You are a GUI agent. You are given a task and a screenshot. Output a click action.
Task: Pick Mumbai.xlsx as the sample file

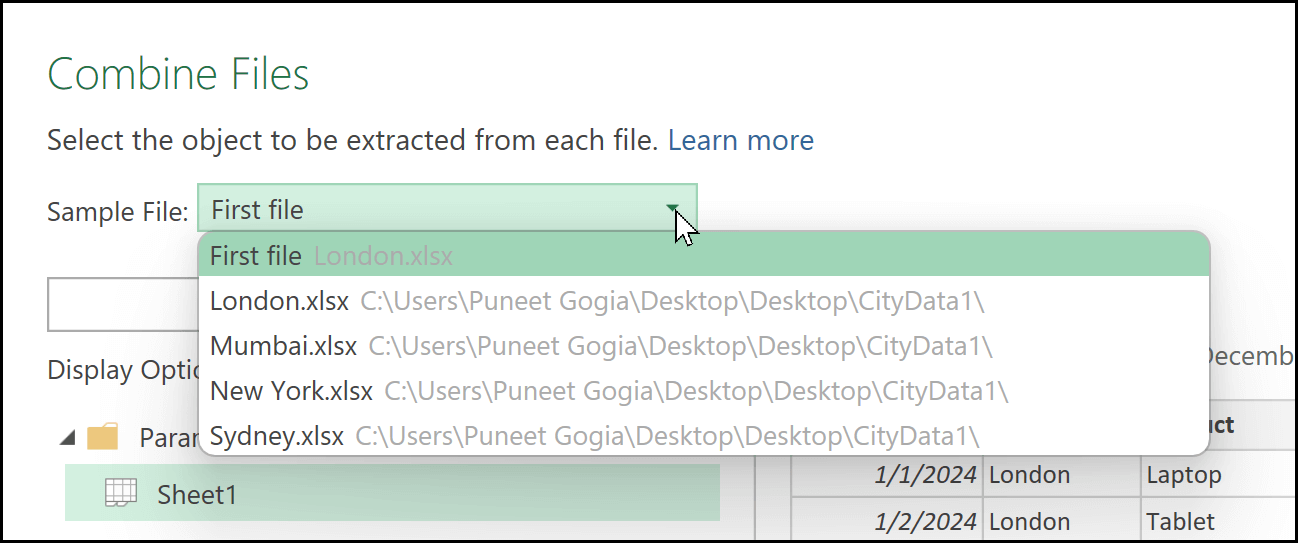pos(283,346)
